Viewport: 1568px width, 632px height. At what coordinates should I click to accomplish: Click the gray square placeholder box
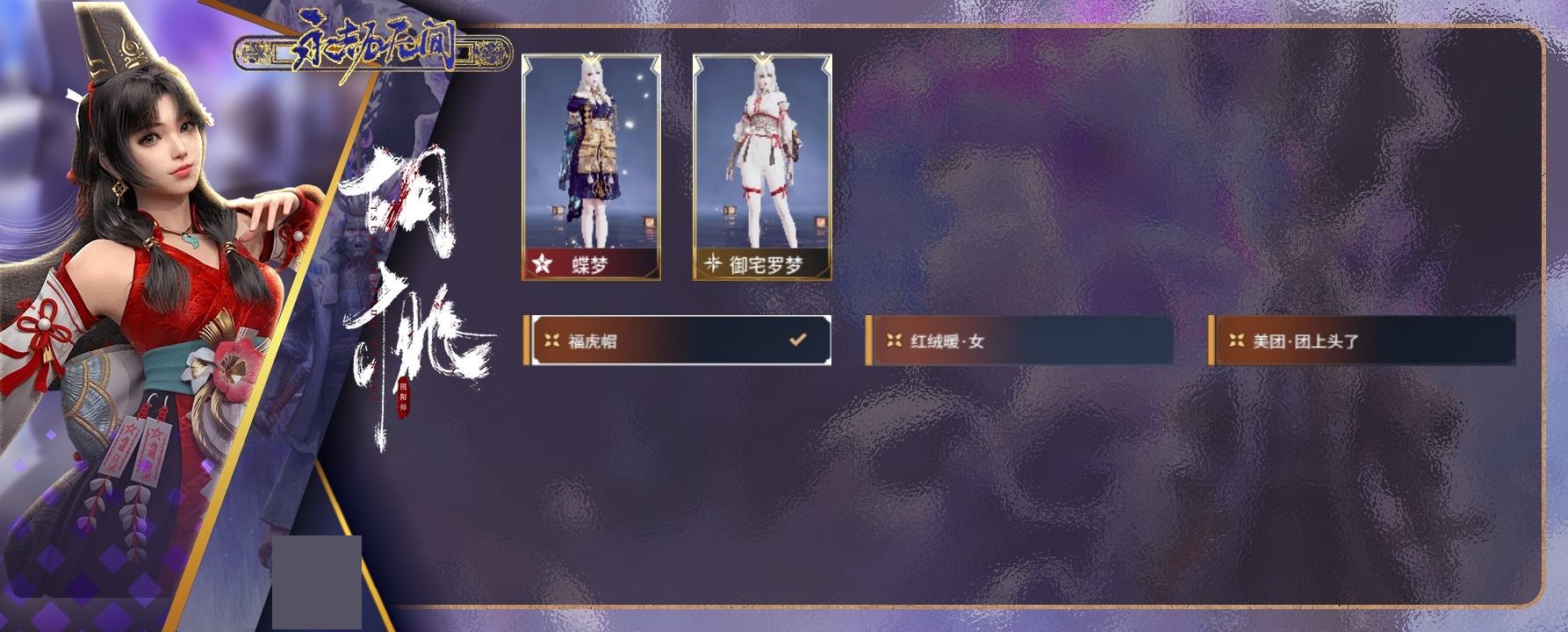click(317, 581)
